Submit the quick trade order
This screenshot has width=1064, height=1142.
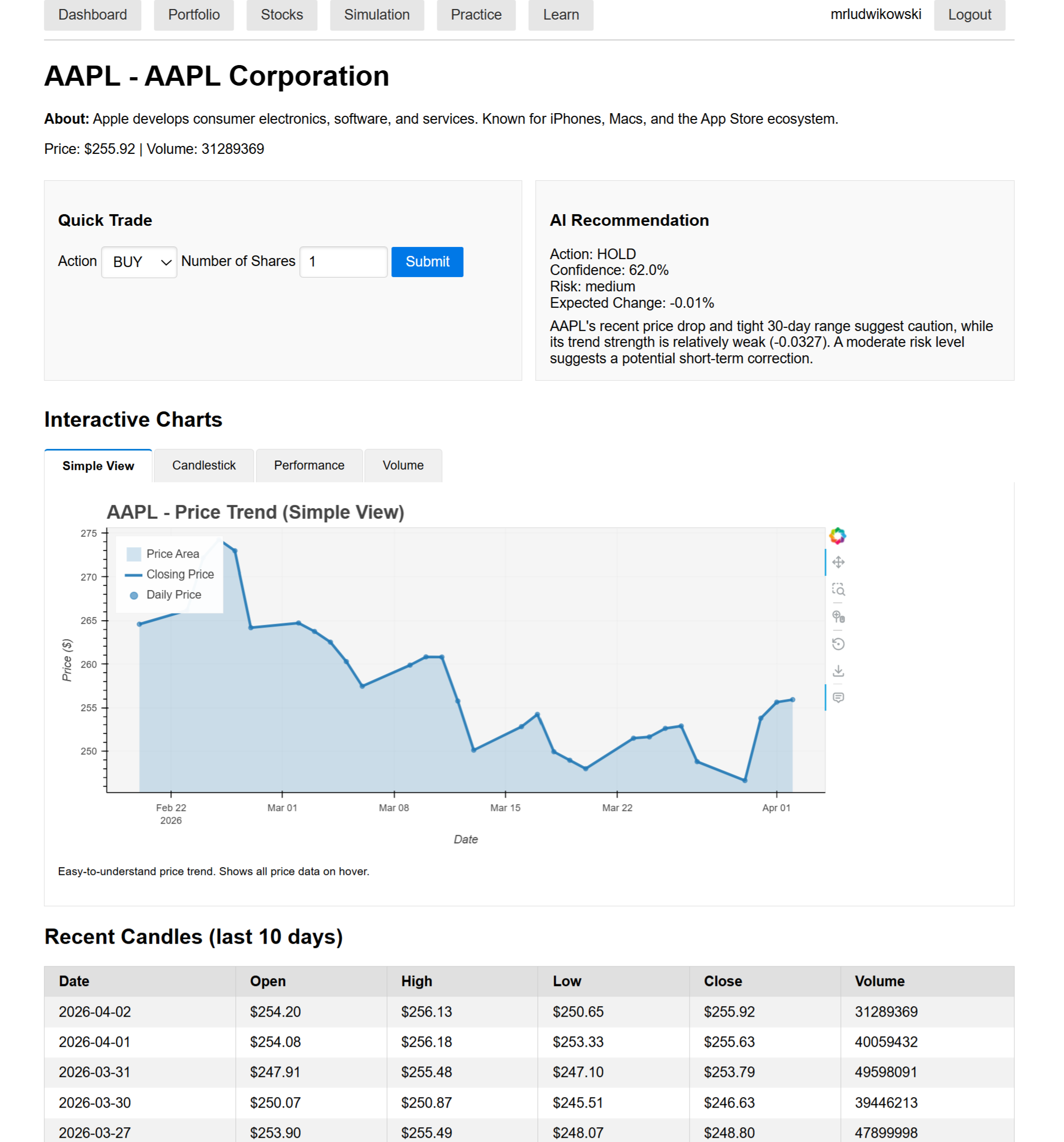(427, 262)
